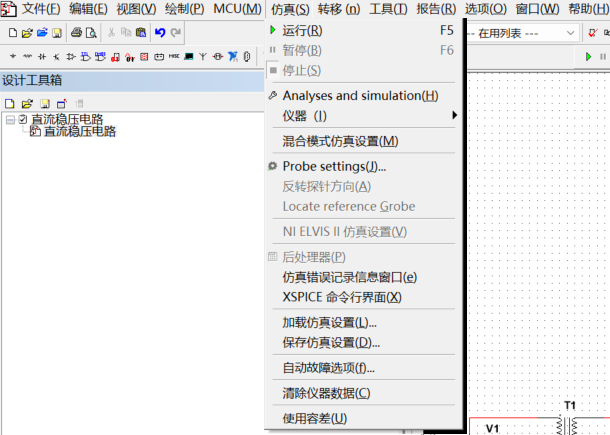Open Probe settings(J)...
Image resolution: width=610 pixels, height=435 pixels.
point(363,166)
